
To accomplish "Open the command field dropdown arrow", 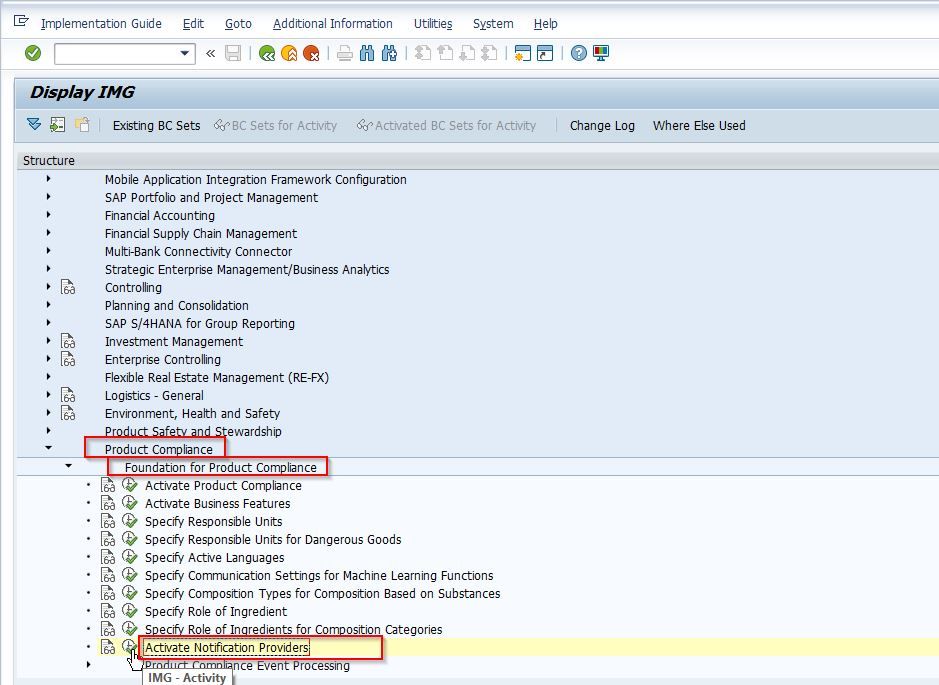I will tap(184, 54).
